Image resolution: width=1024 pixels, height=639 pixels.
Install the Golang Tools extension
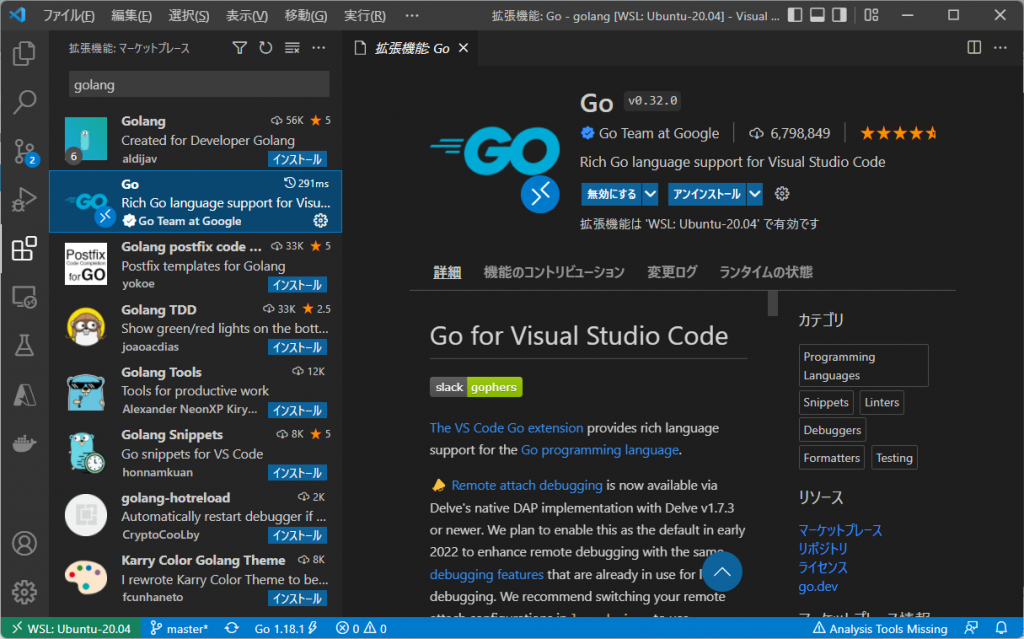click(297, 410)
